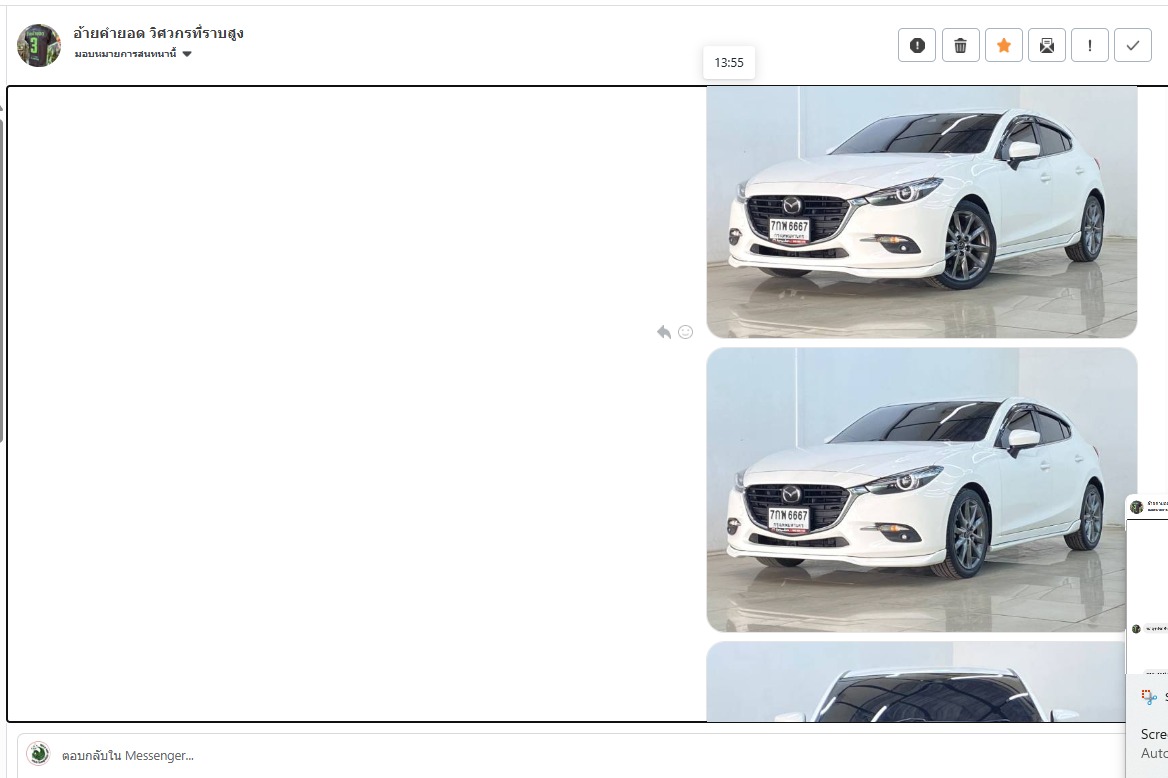Image resolution: width=1168 pixels, height=778 pixels.
Task: Click the orange star icon
Action: pyautogui.click(x=1003, y=45)
